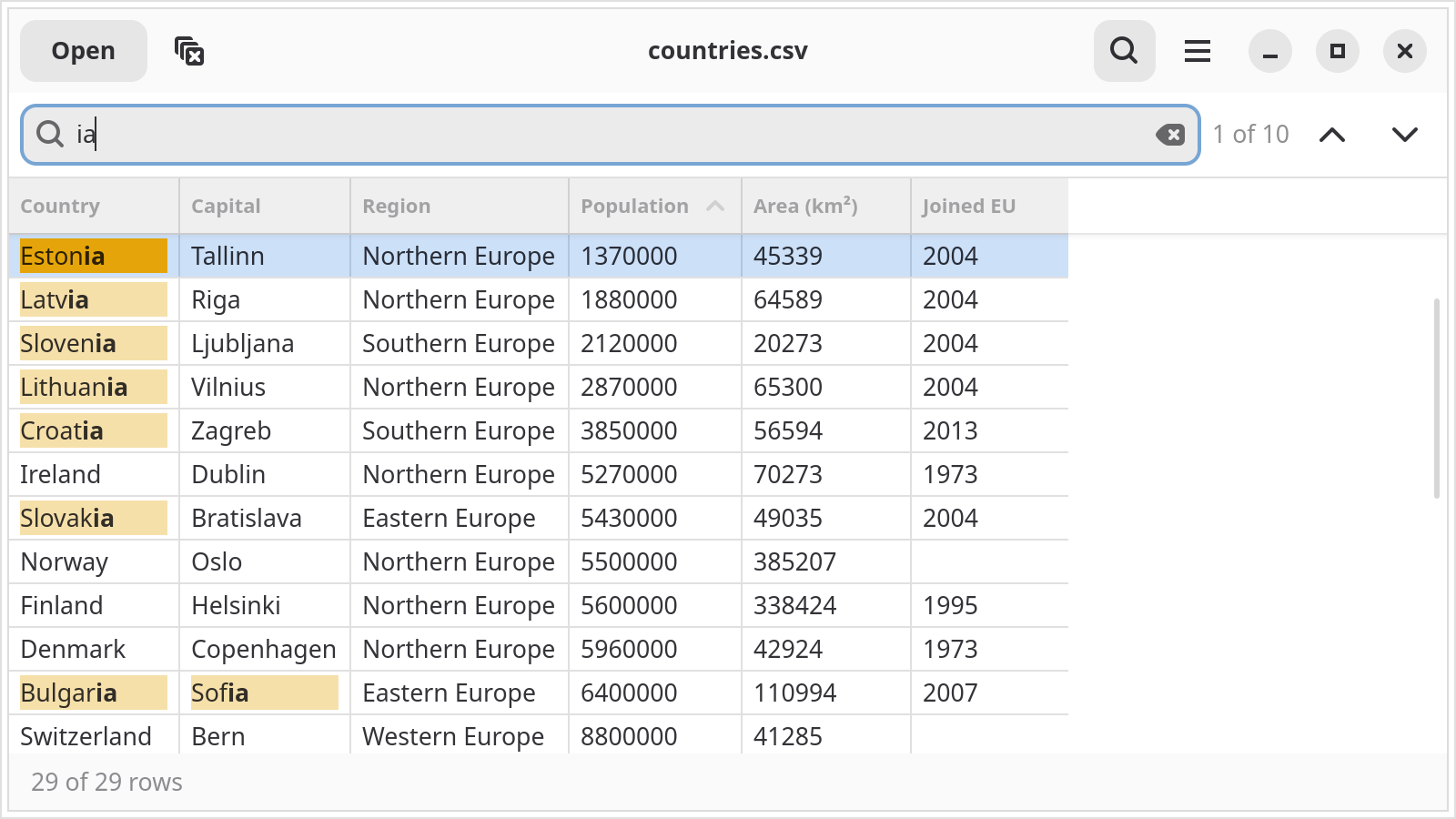Sort by the Area (km²) column header
This screenshot has width=1456, height=819.
(826, 207)
